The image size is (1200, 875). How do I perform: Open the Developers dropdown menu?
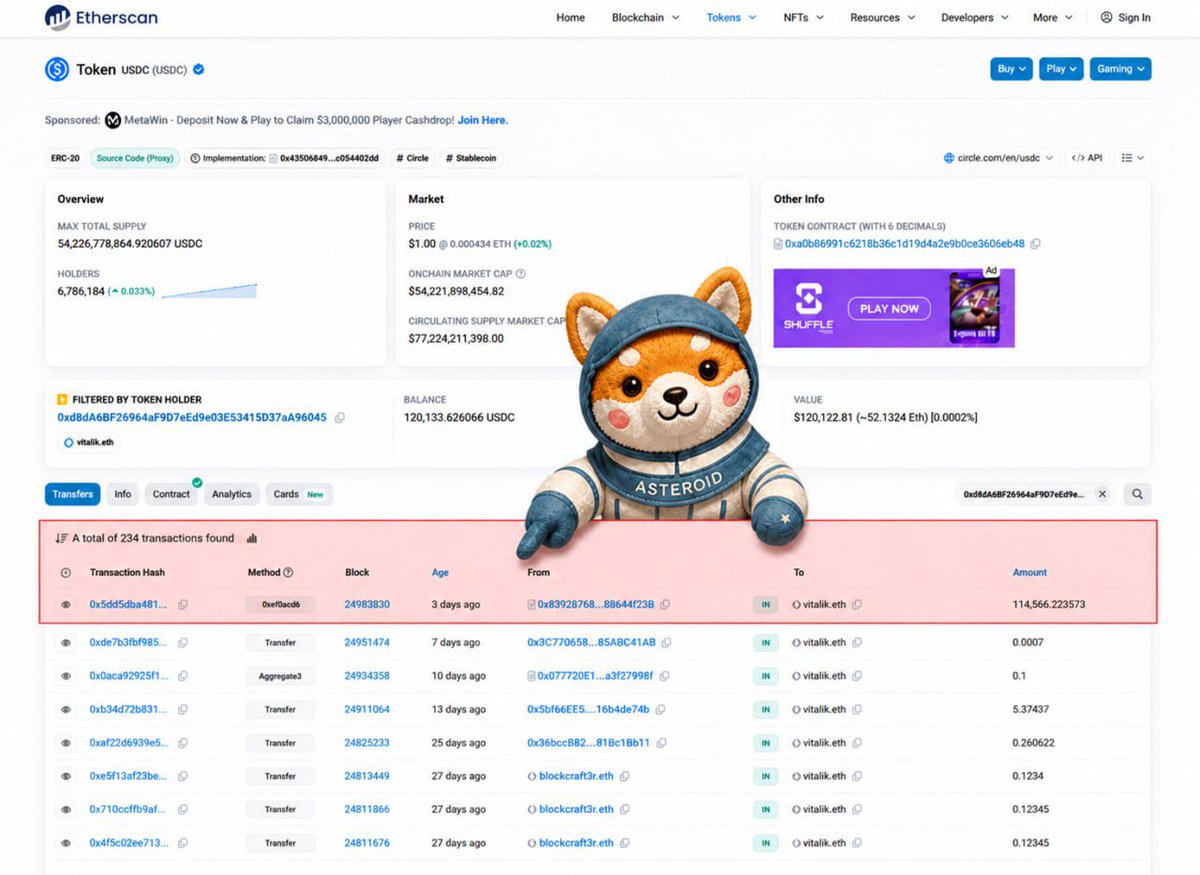(x=975, y=17)
